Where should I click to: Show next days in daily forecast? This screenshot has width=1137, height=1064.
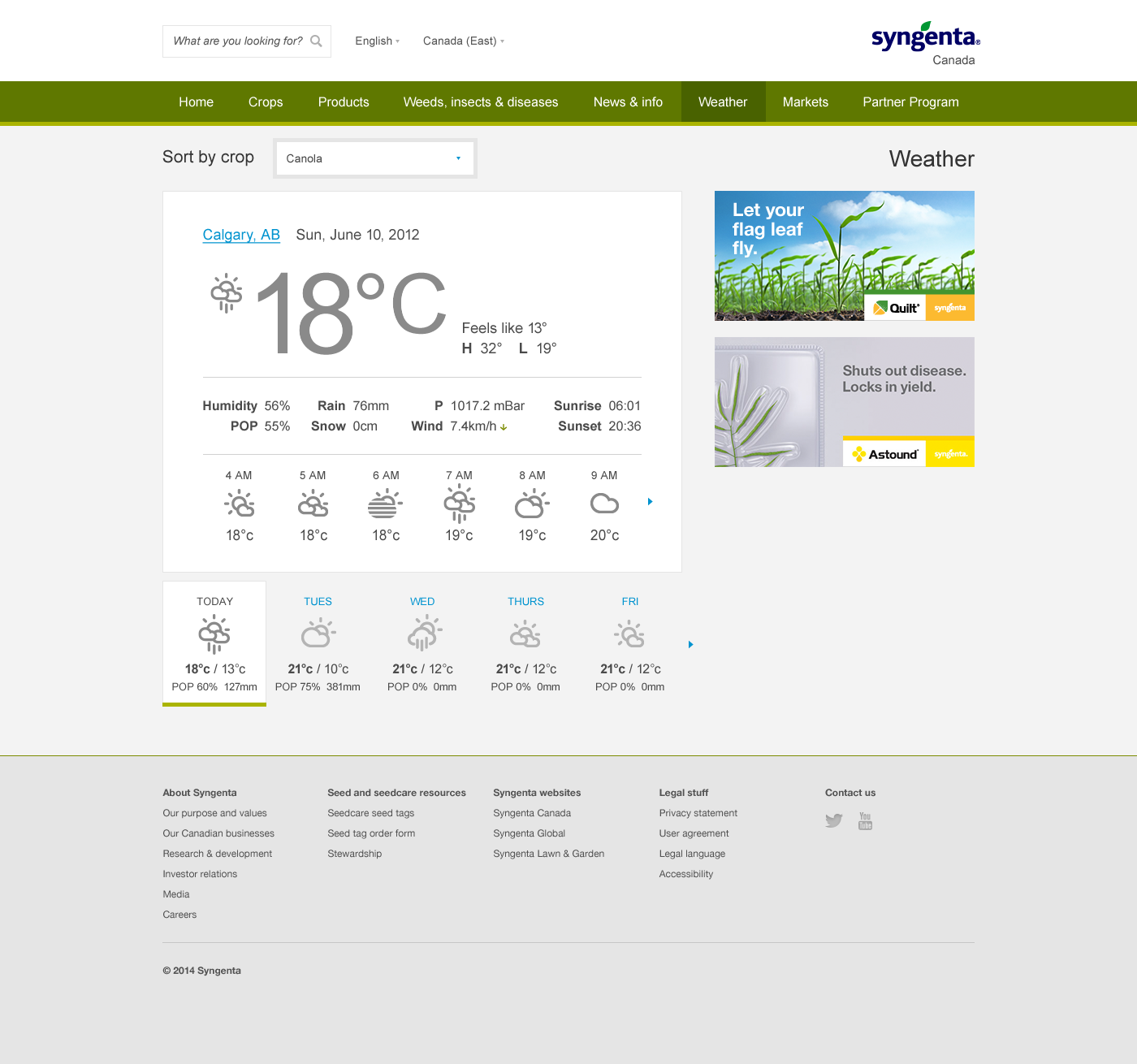pos(690,645)
